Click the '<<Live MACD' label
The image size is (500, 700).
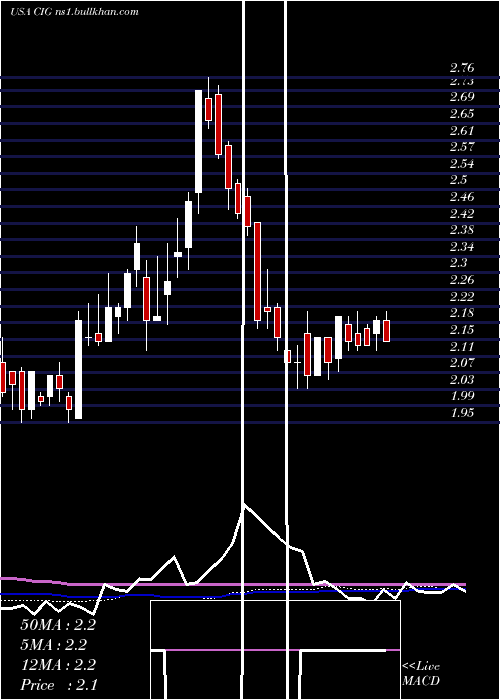pos(421,674)
